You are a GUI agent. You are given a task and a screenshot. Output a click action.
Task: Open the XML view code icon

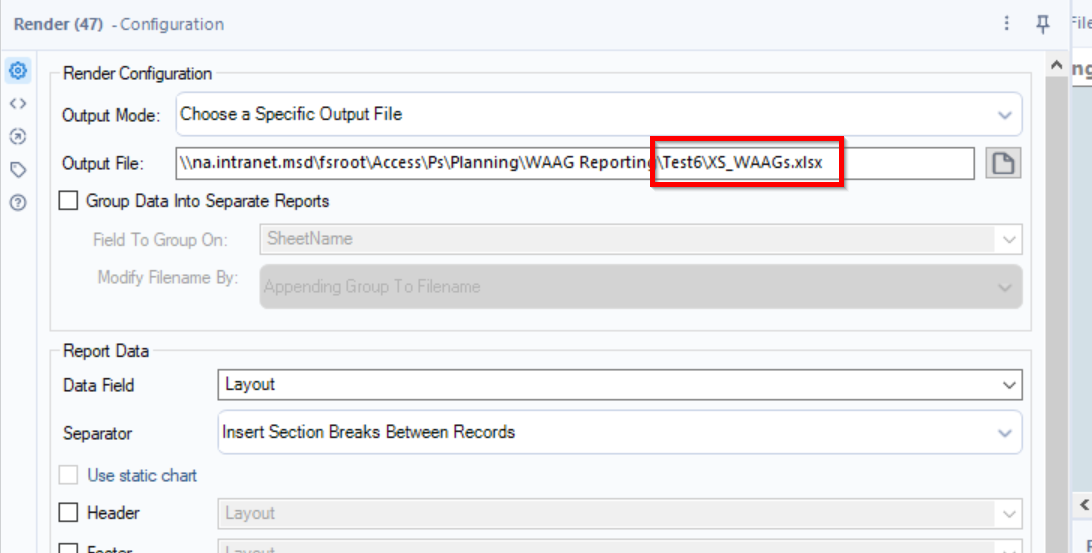point(17,103)
